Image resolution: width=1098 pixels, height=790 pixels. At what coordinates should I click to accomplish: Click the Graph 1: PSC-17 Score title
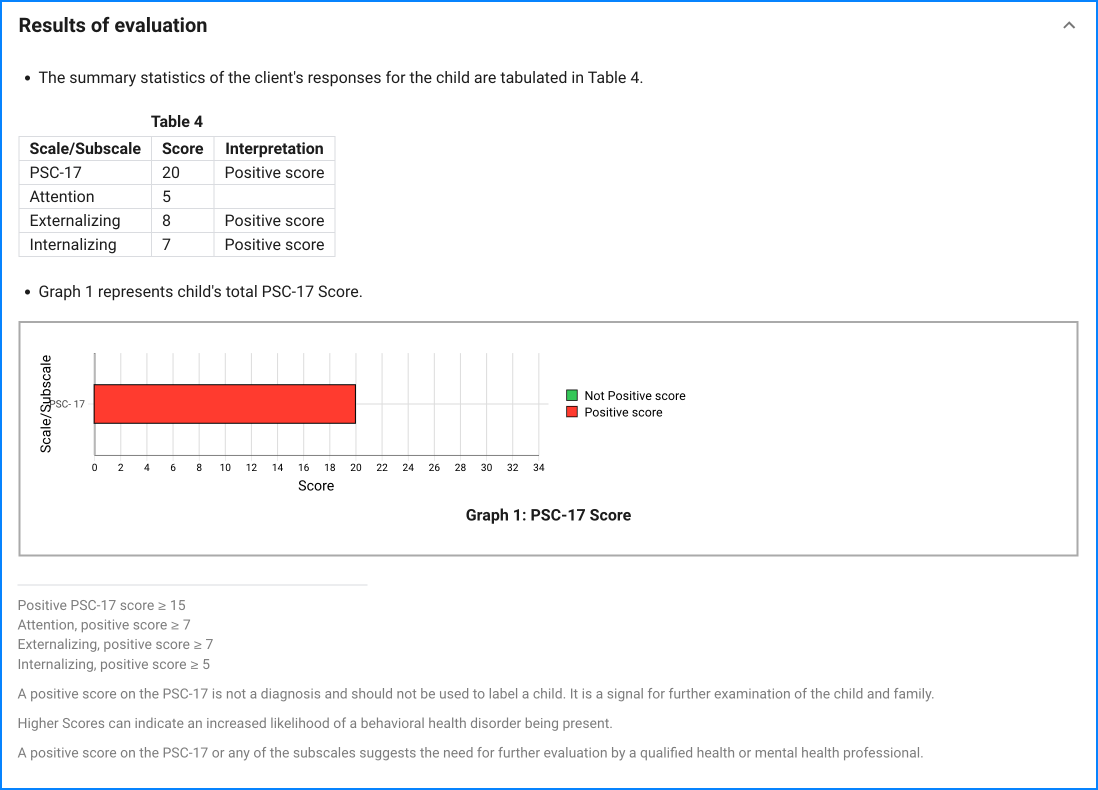(x=548, y=515)
